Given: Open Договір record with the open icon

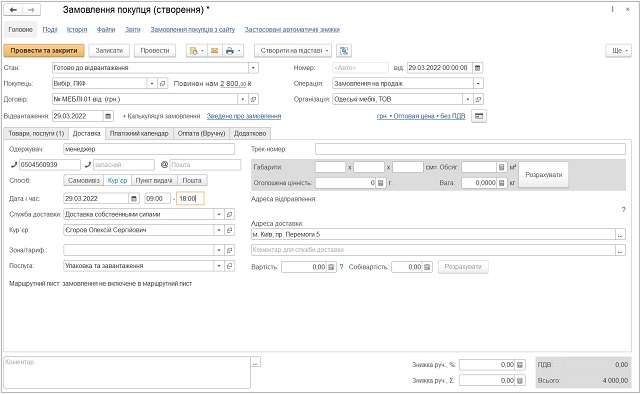Looking at the screenshot, I should coord(253,99).
